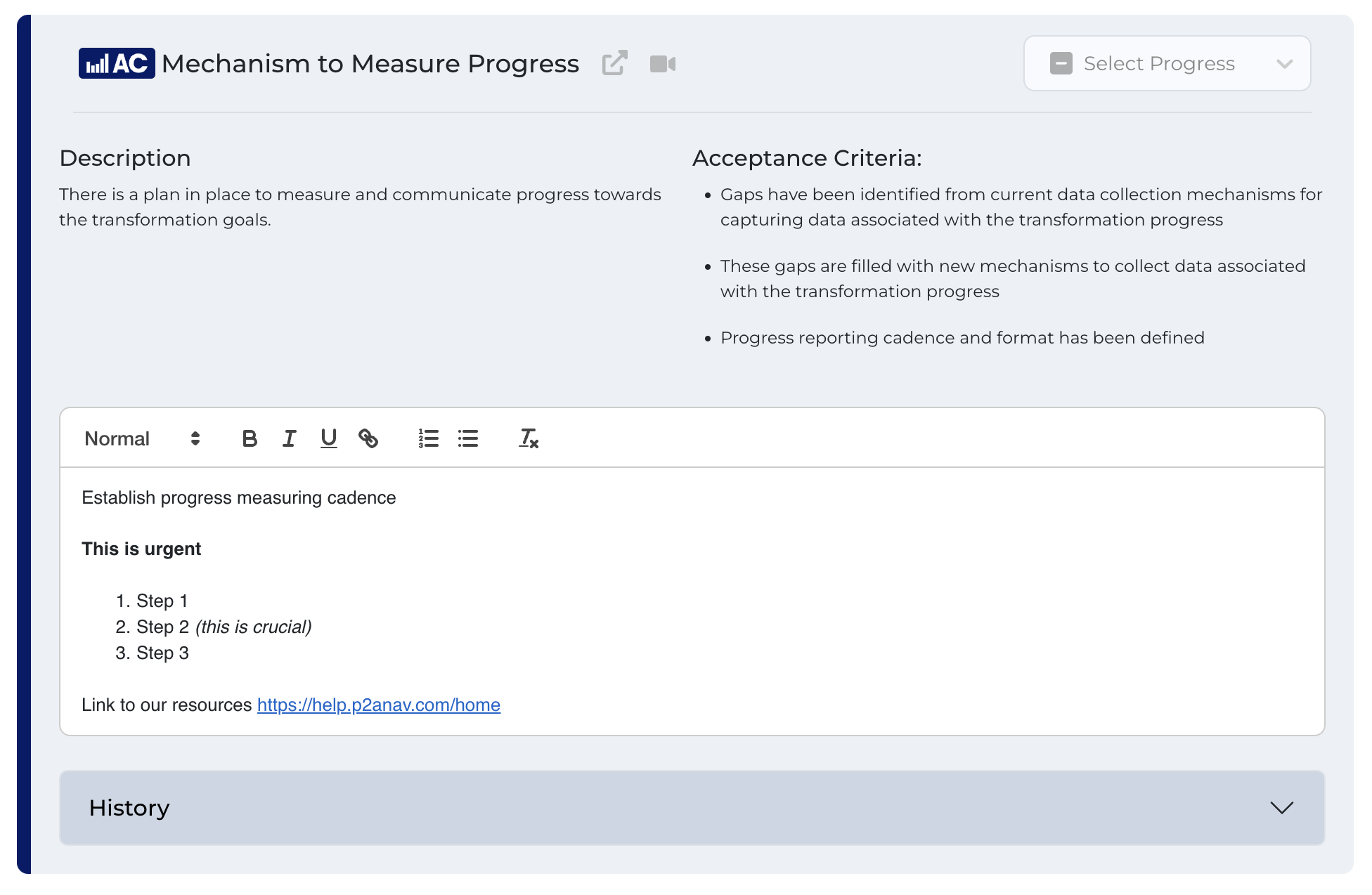
Task: Click the AC chart badge logo
Action: coord(117,63)
